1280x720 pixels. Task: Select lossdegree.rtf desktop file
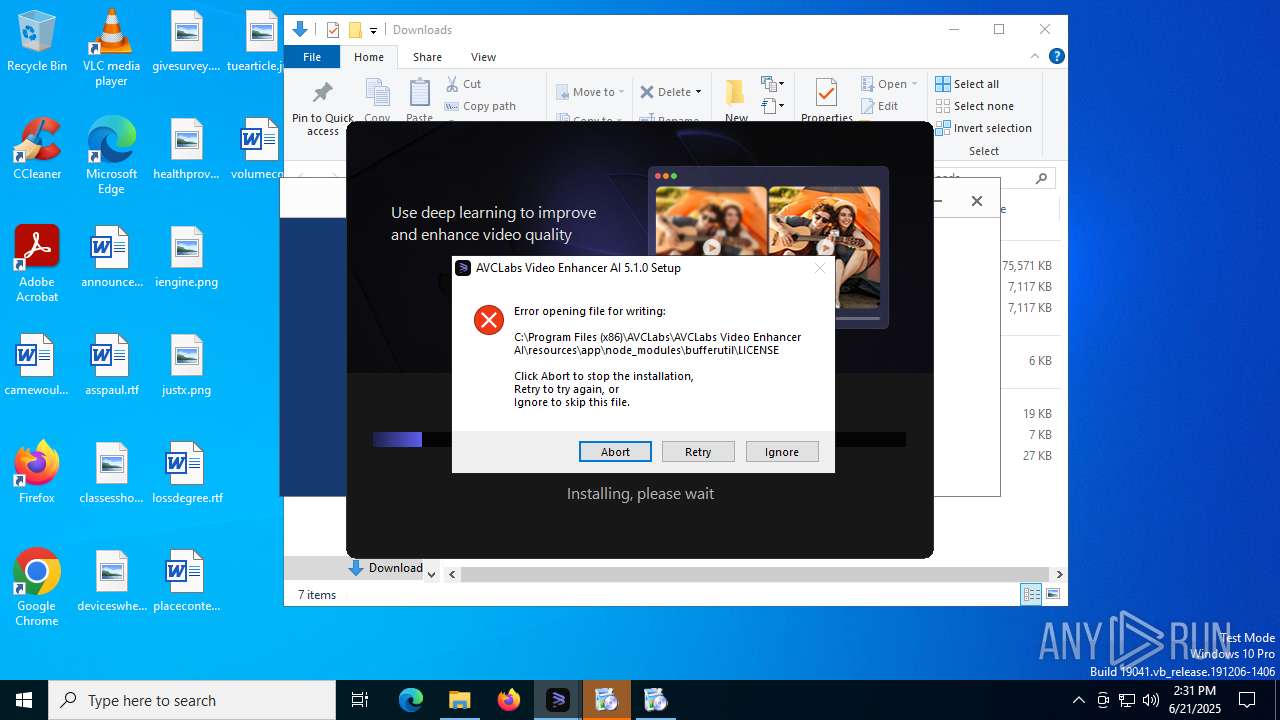(187, 473)
